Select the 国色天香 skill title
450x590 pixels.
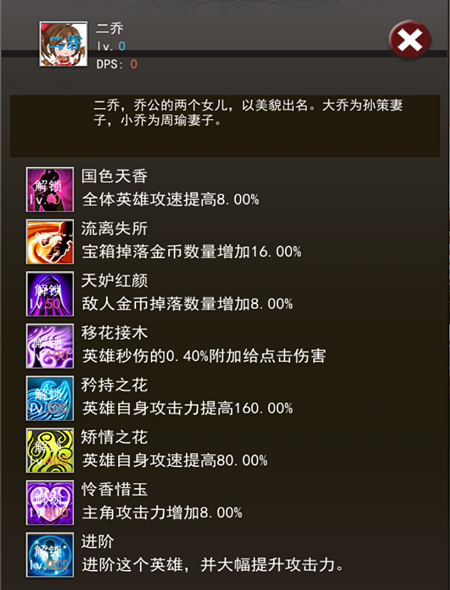(114, 176)
